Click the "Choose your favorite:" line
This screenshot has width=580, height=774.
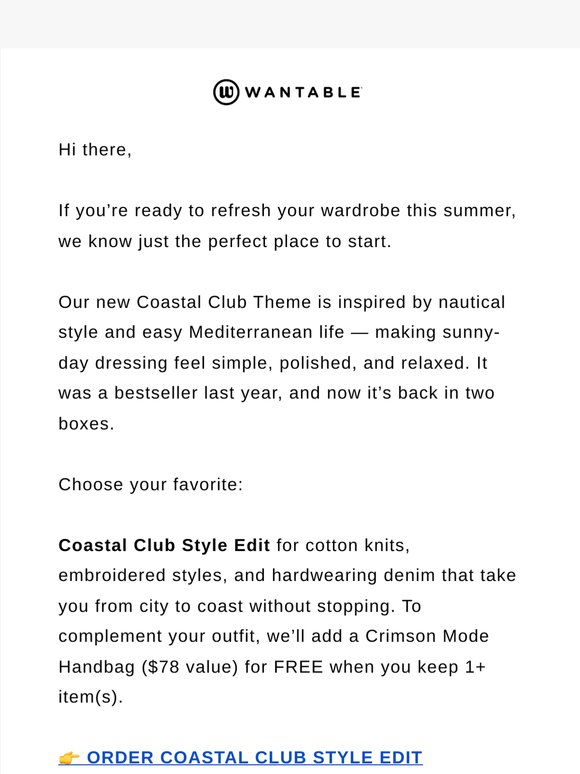click(151, 485)
